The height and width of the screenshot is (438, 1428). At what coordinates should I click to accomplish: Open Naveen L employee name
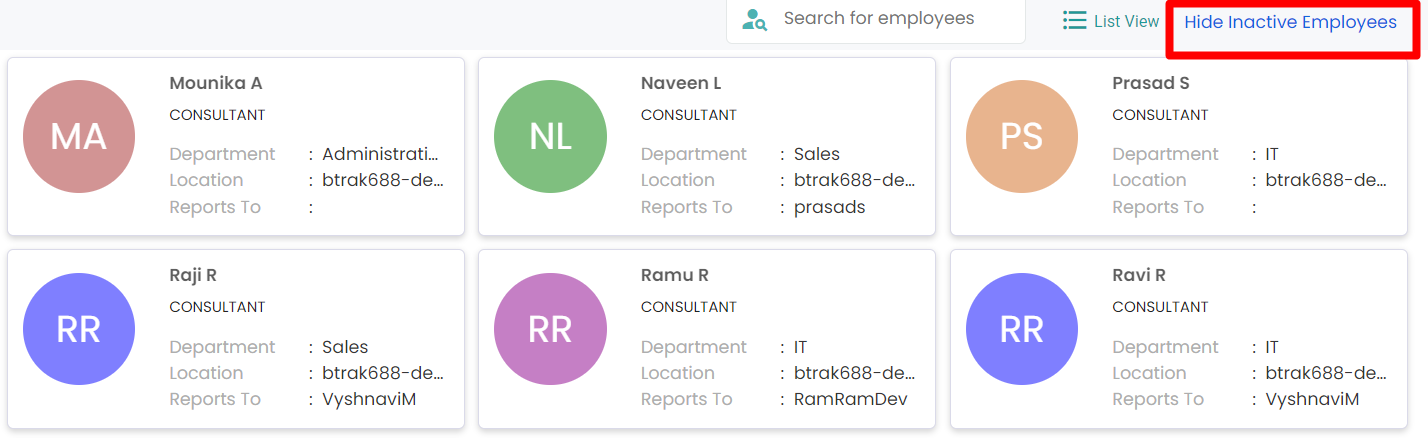pyautogui.click(x=681, y=83)
